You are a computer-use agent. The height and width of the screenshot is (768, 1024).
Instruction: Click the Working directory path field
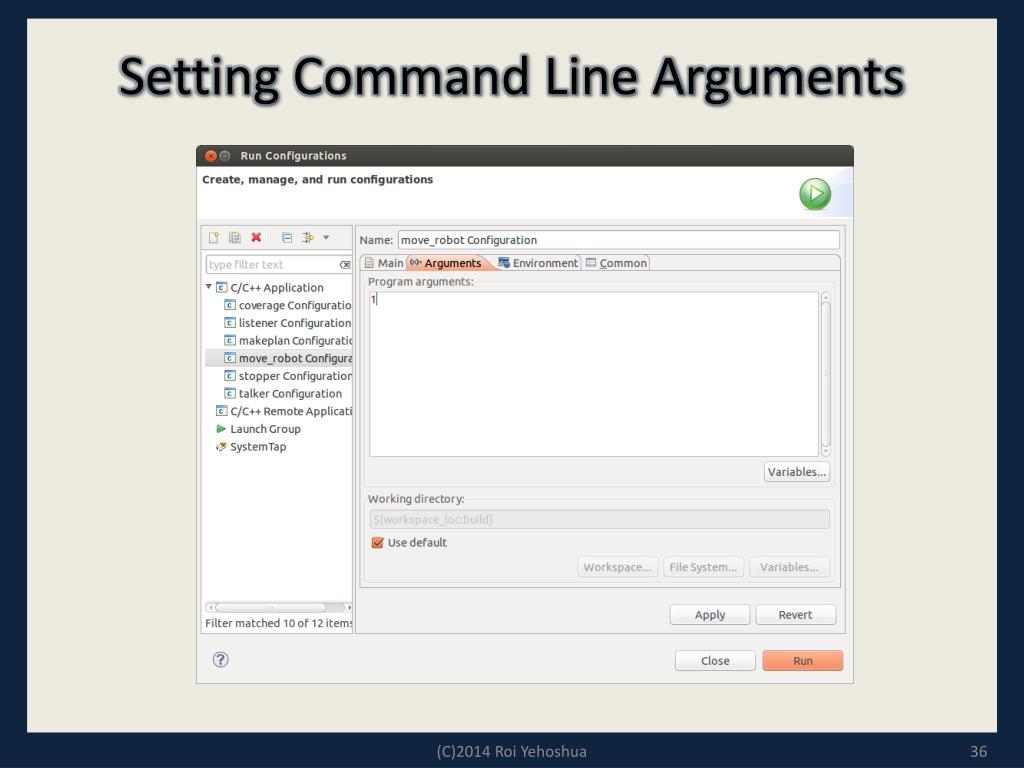coord(600,519)
